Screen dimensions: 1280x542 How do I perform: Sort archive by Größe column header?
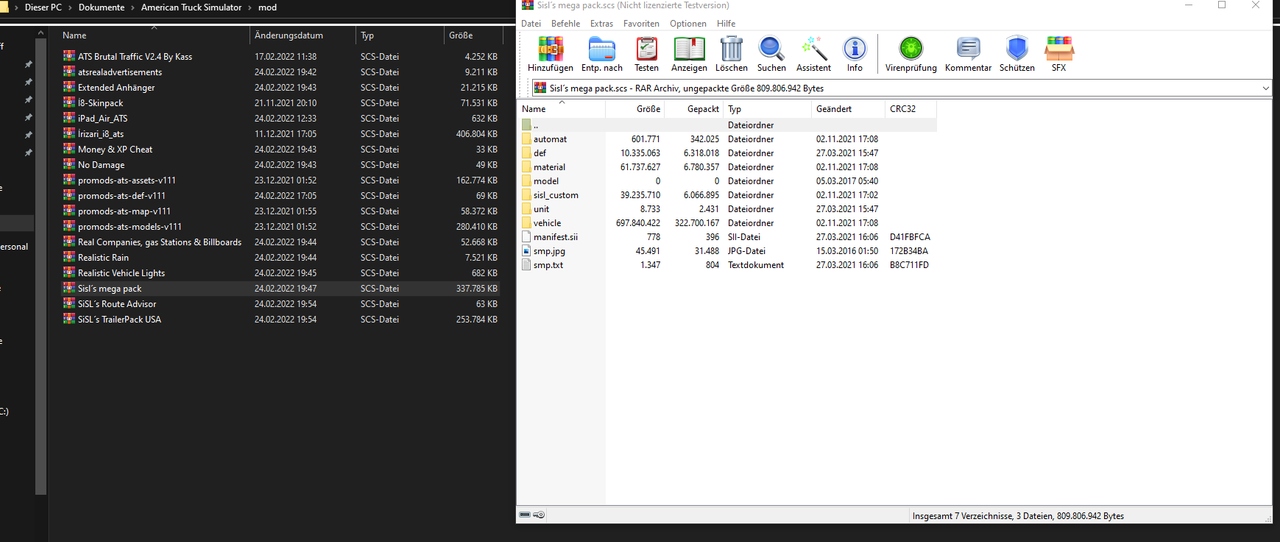click(x=635, y=109)
